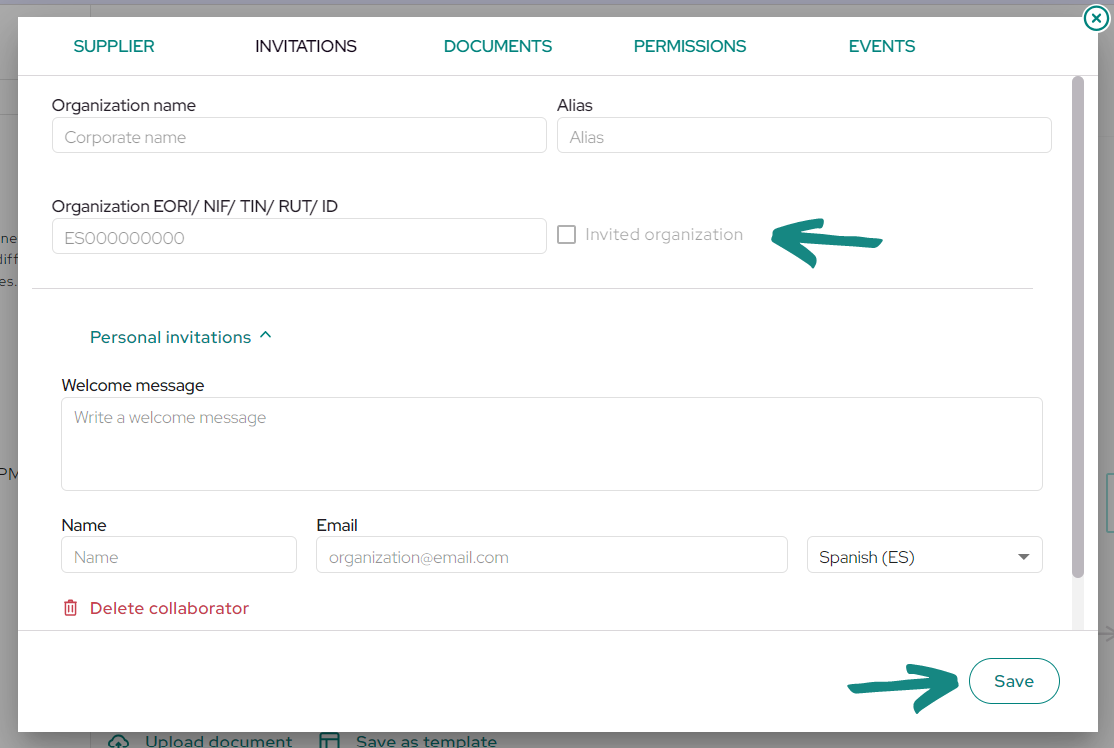Click the language dropdown arrow

click(x=1023, y=557)
